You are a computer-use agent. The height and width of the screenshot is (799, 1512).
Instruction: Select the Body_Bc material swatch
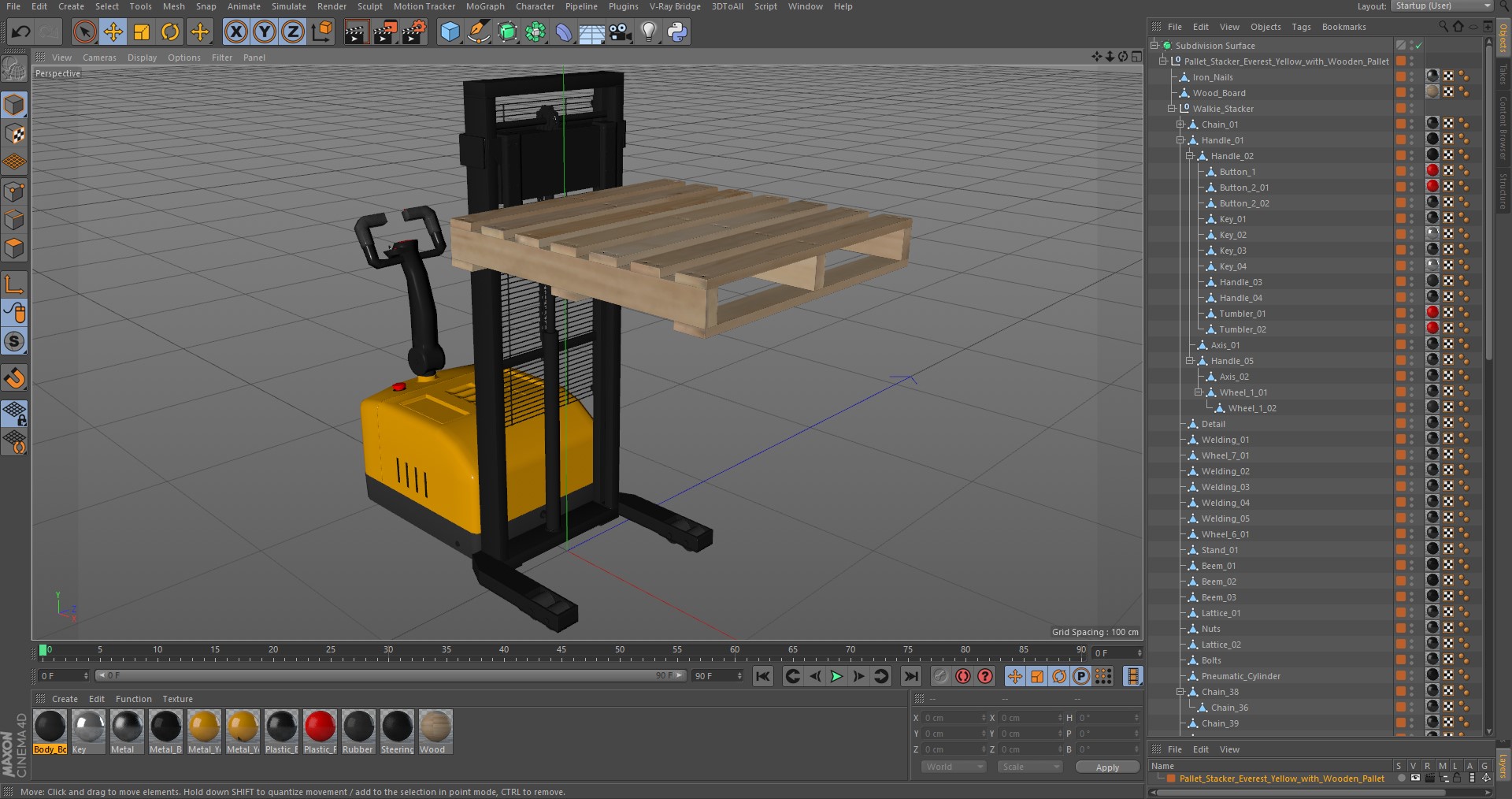50,731
